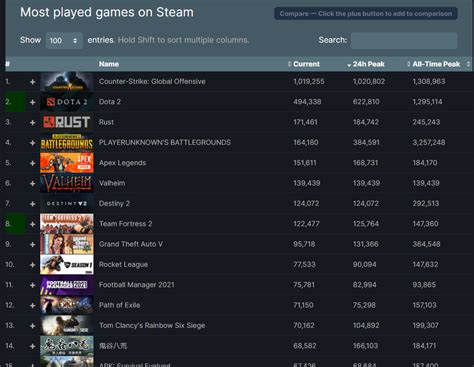Image resolution: width=474 pixels, height=367 pixels.
Task: Open Tom Clancy's Rainbow Six Siege link
Action: point(152,326)
